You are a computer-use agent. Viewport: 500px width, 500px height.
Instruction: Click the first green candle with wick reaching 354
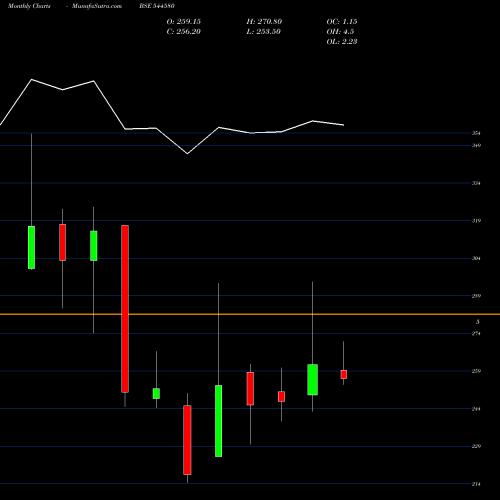click(31, 247)
